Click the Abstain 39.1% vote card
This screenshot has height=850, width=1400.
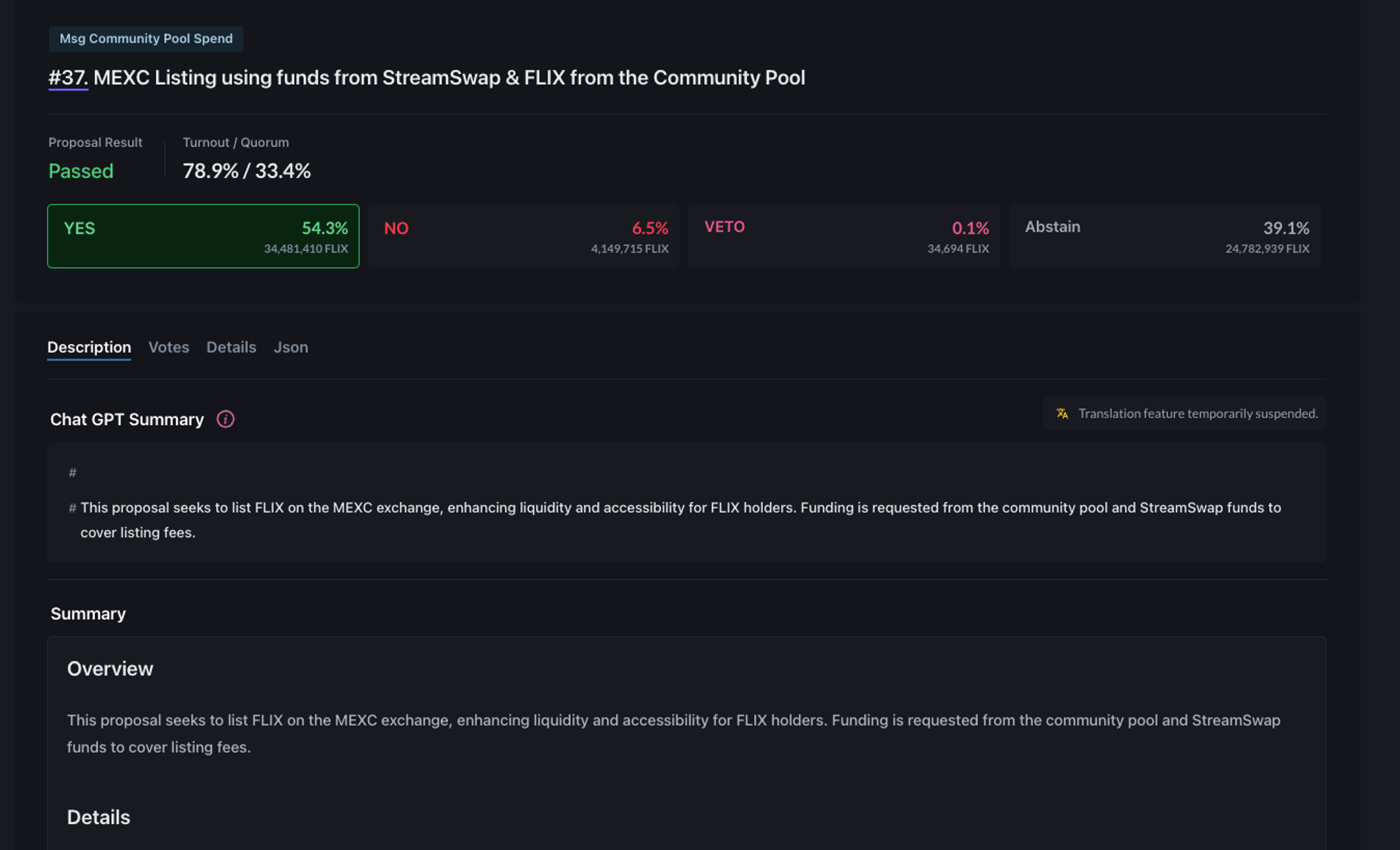click(x=1165, y=236)
